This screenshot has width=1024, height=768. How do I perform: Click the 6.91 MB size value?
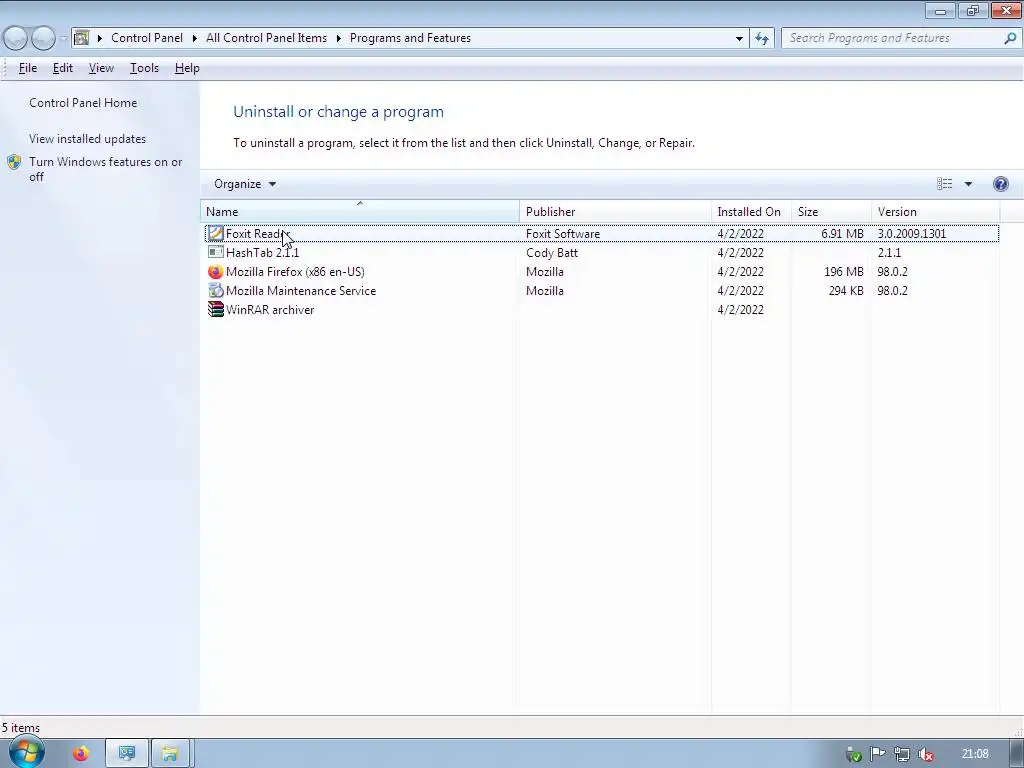[842, 234]
